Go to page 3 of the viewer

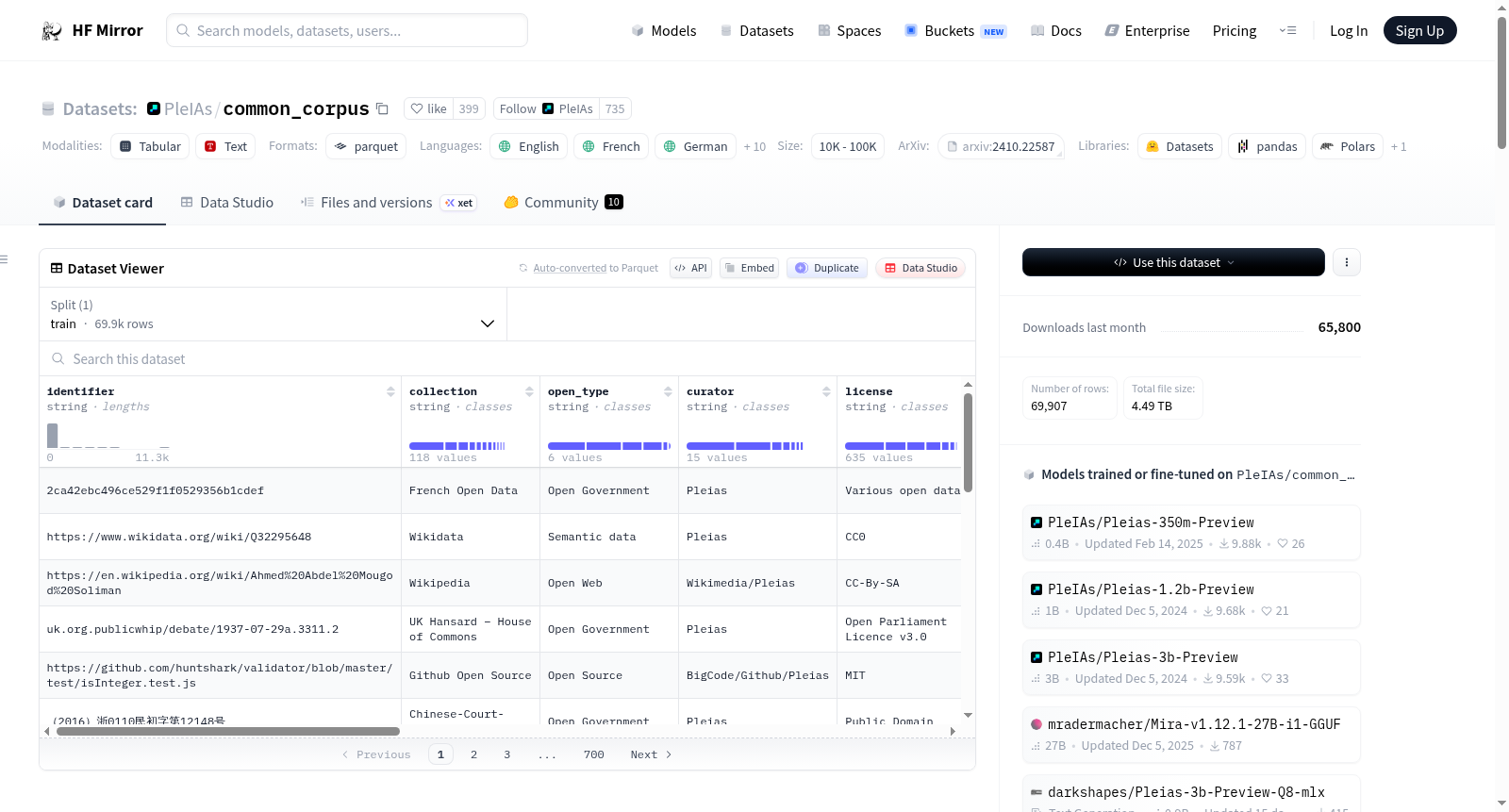(506, 754)
